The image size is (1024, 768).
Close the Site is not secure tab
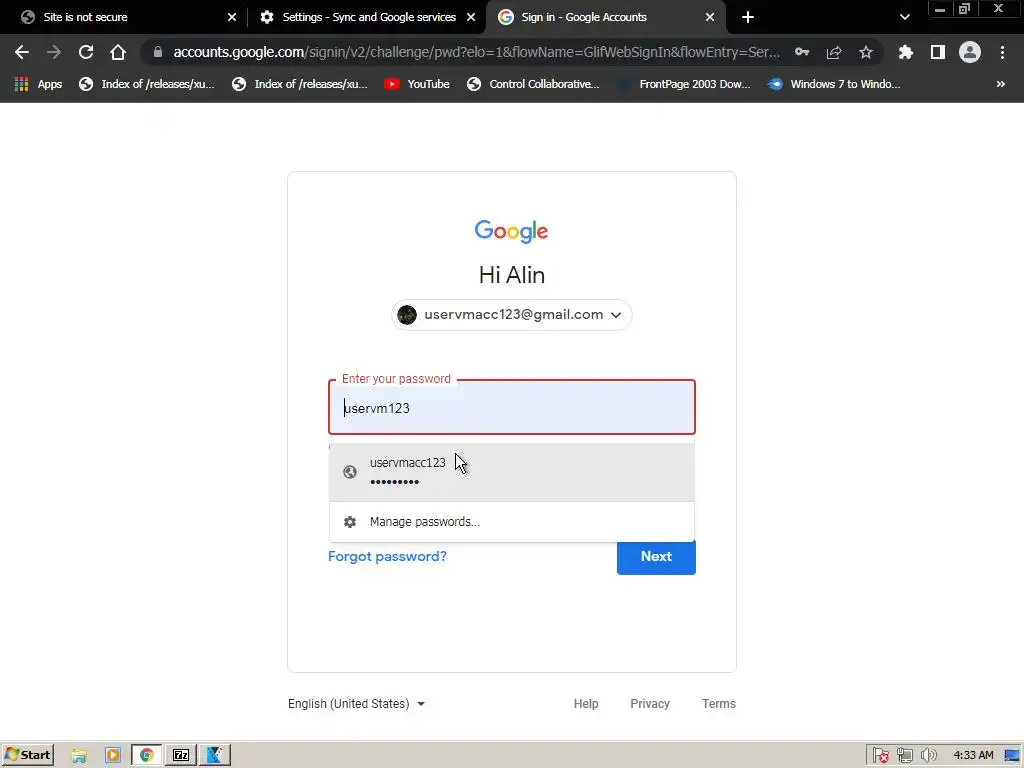click(x=232, y=17)
